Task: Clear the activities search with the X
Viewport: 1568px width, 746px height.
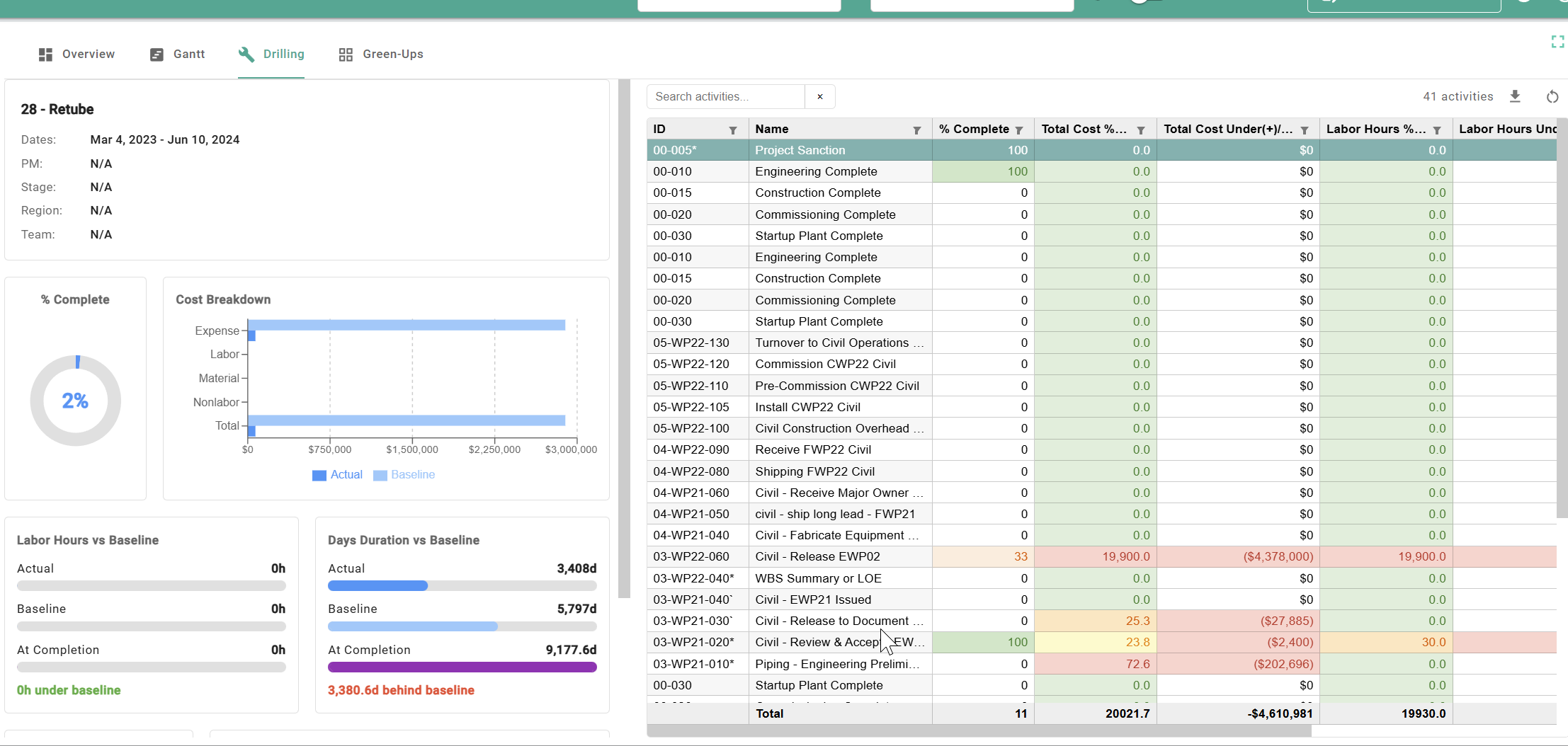Action: coord(819,96)
